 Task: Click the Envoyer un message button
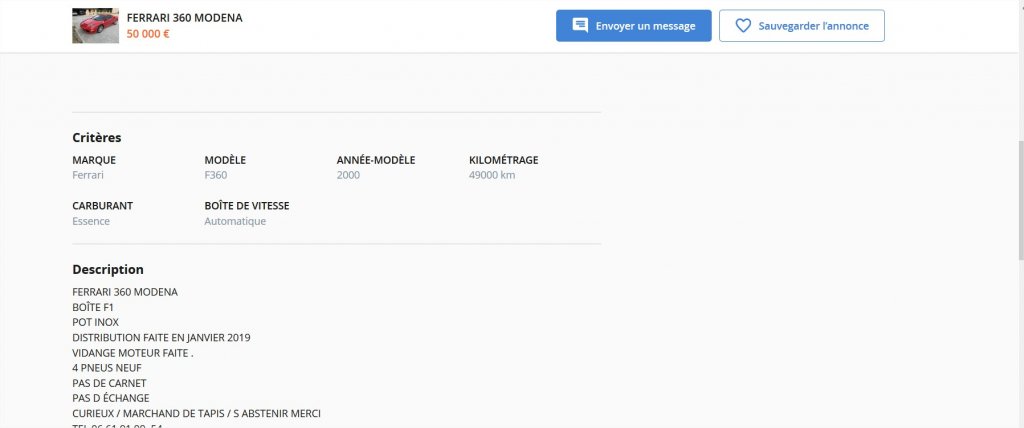pos(633,25)
